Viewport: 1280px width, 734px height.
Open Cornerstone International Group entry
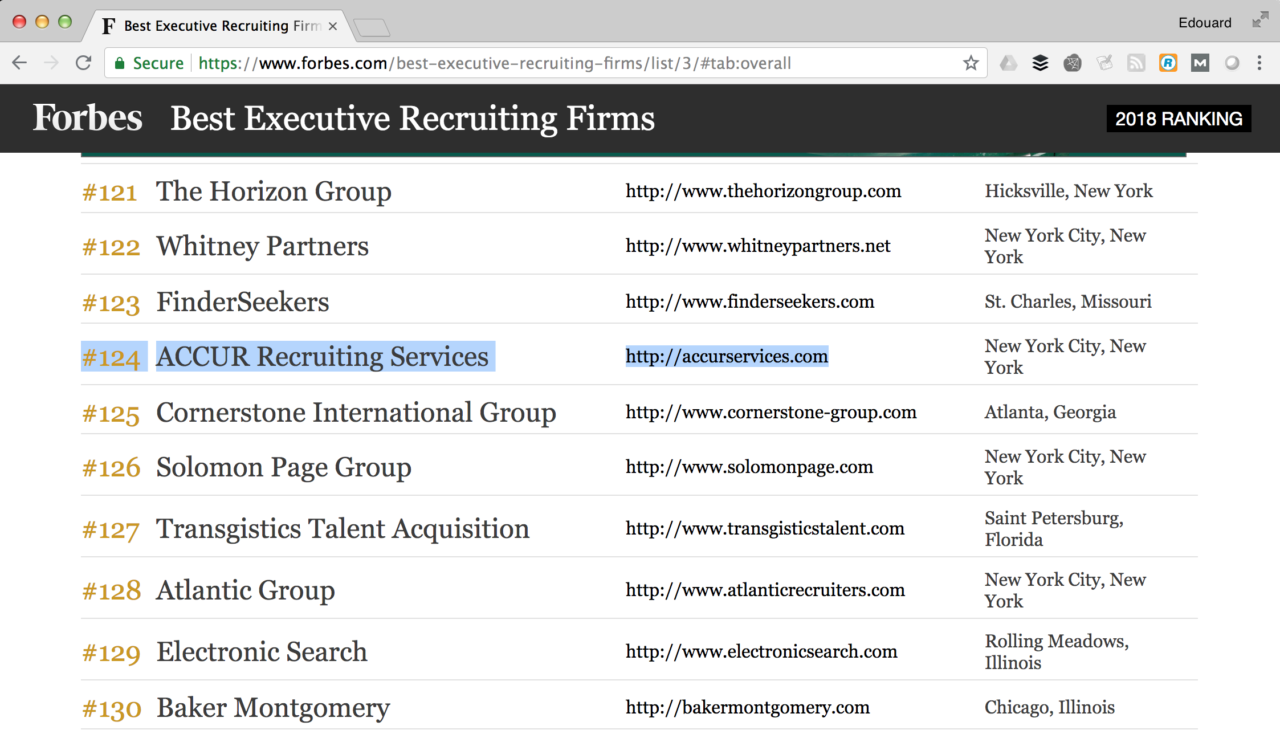pos(356,412)
